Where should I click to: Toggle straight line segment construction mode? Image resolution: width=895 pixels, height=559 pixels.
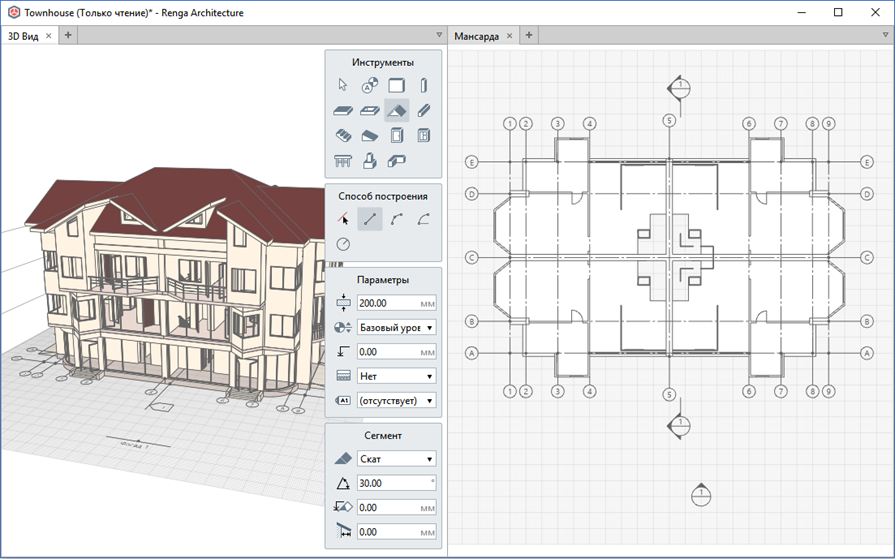(x=370, y=219)
